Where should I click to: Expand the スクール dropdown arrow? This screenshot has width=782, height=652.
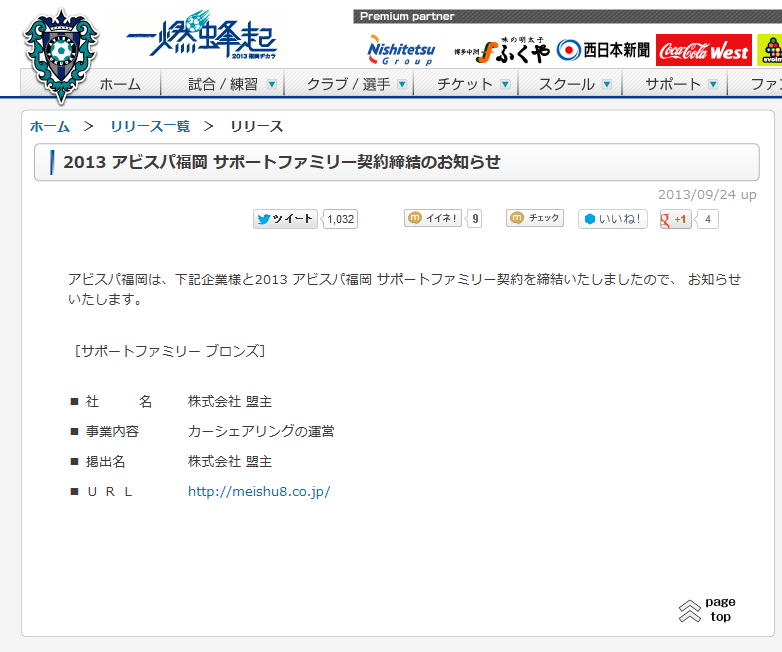(607, 84)
